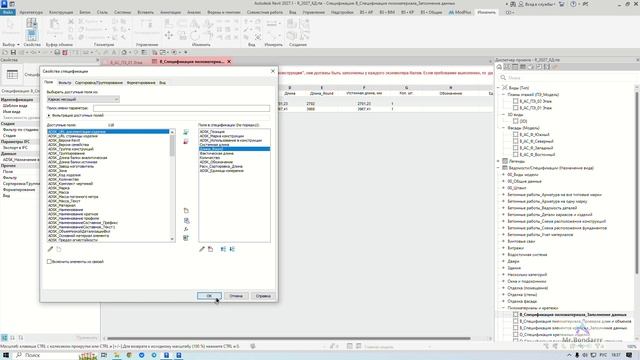Click the help question mark icon in title bar
This screenshot has width=640, height=360.
pyautogui.click(x=573, y=4)
